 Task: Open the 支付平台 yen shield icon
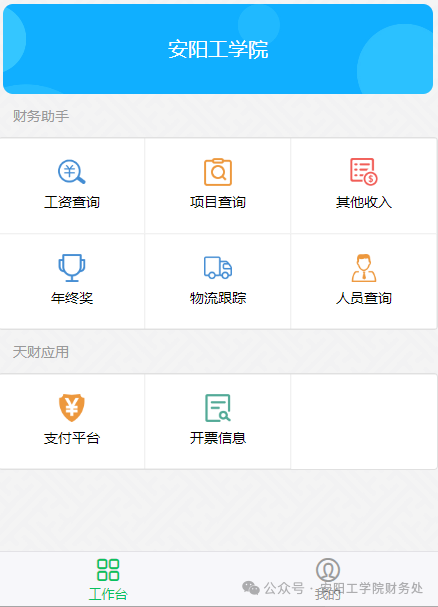[x=72, y=408]
